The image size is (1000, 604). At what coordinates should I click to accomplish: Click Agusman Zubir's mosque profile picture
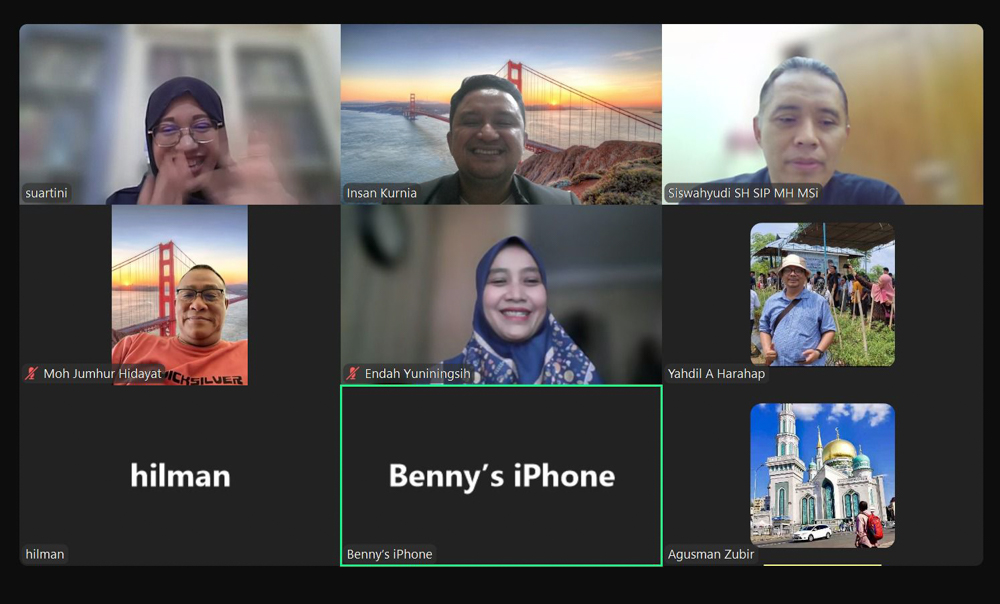(x=822, y=475)
